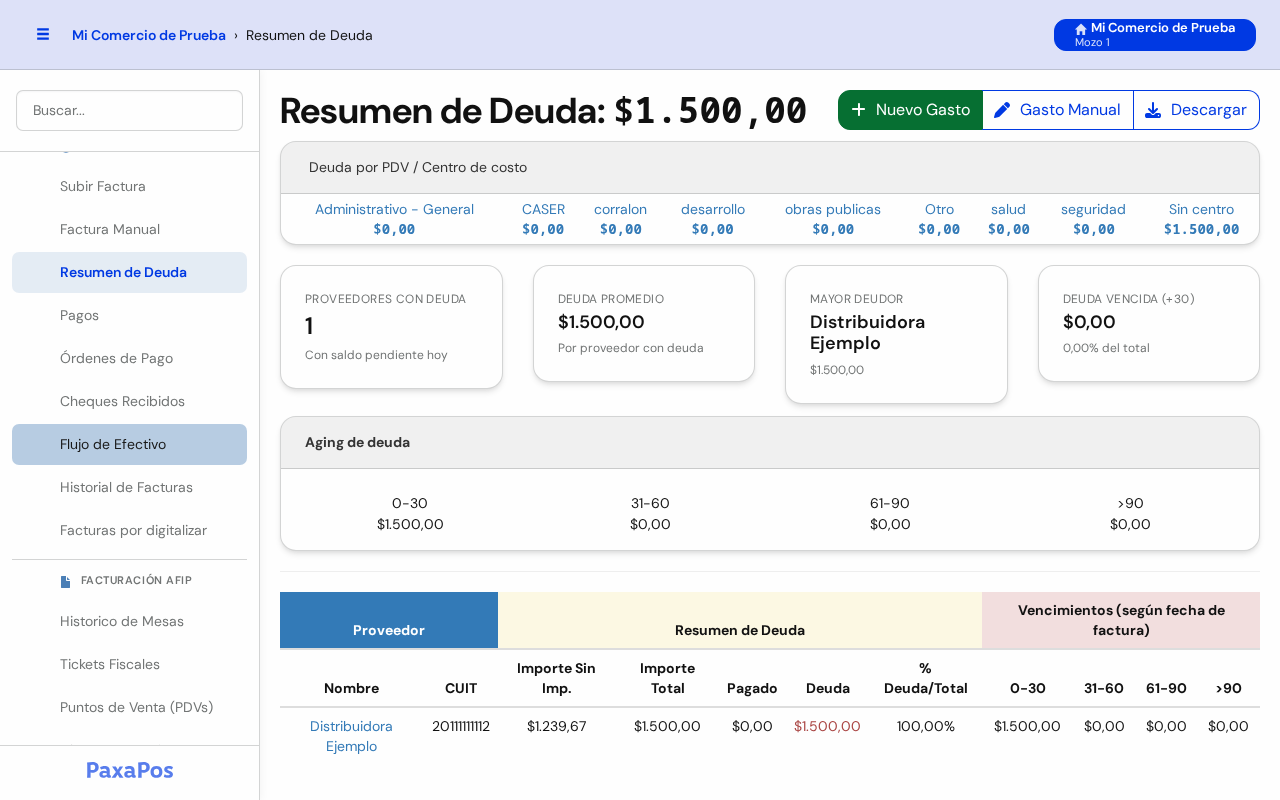Open Puntos de Venta (PDVs)
Viewport: 1280px width, 800px height.
point(129,707)
